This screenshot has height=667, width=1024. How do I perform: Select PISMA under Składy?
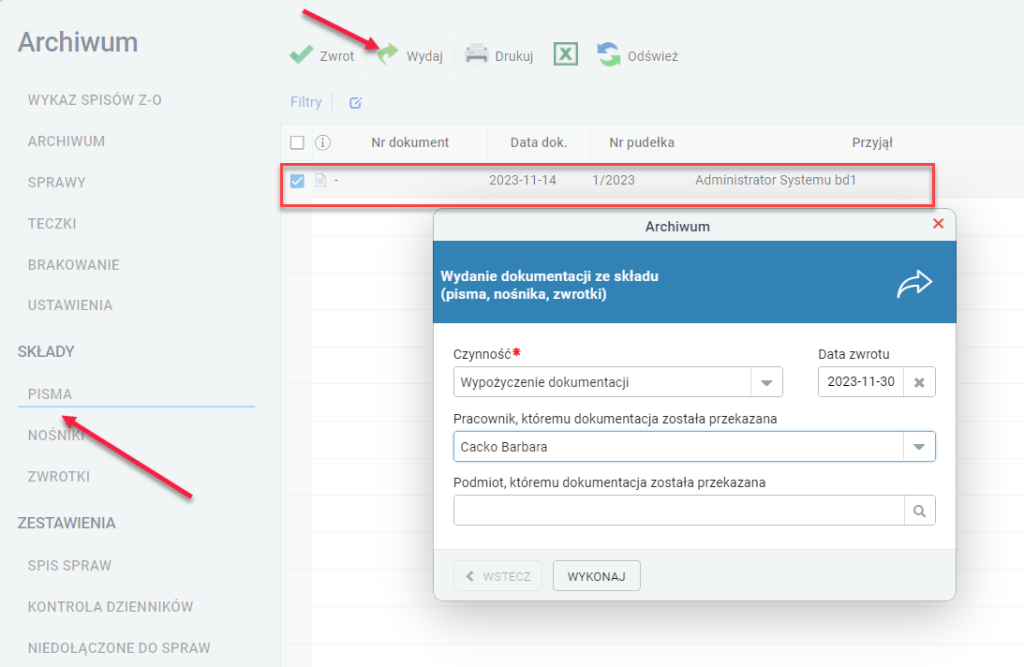coord(50,394)
